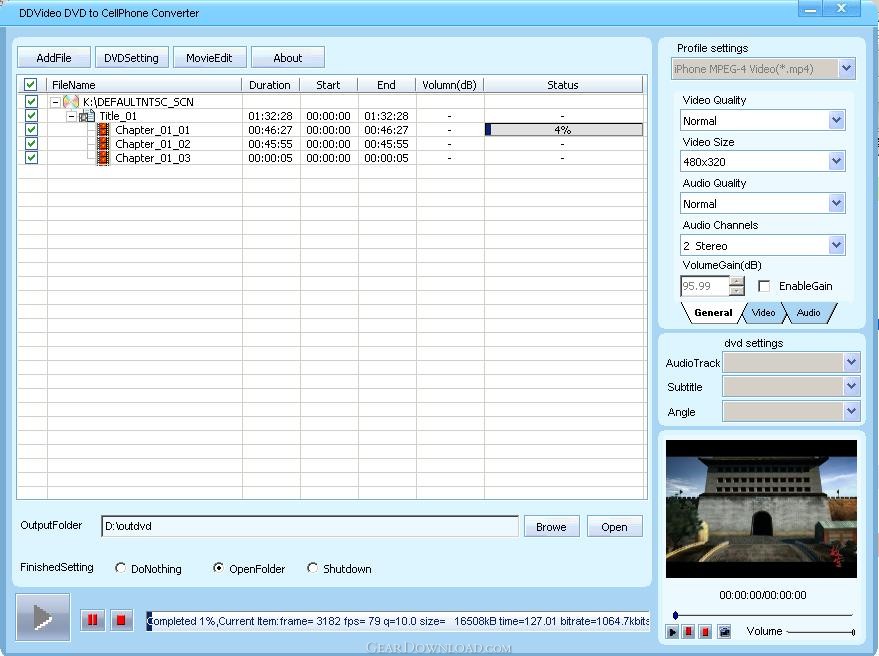Click the VolumeGain value field 95.99

click(x=705, y=286)
